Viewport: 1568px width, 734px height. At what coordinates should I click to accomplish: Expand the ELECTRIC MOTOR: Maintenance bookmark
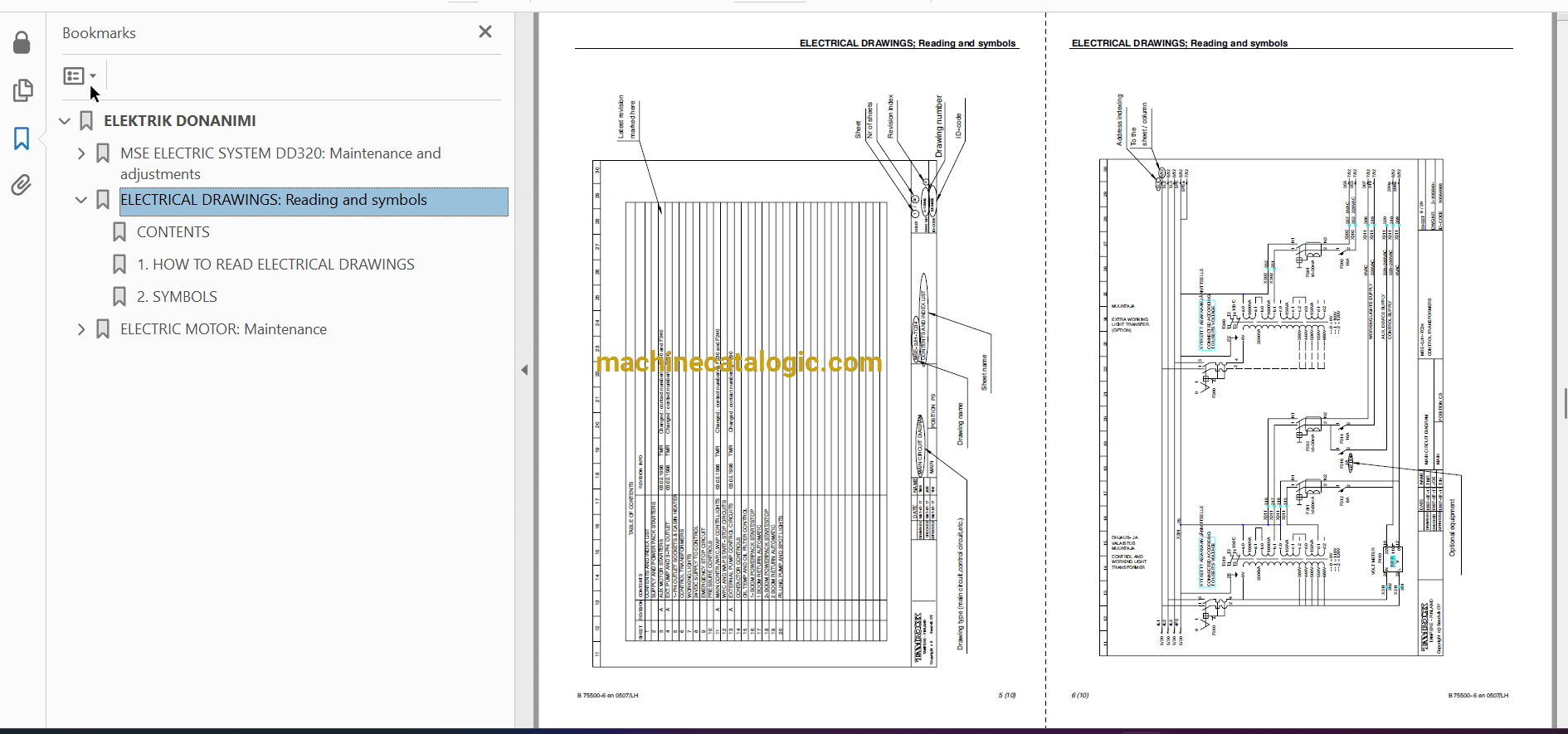pos(81,329)
